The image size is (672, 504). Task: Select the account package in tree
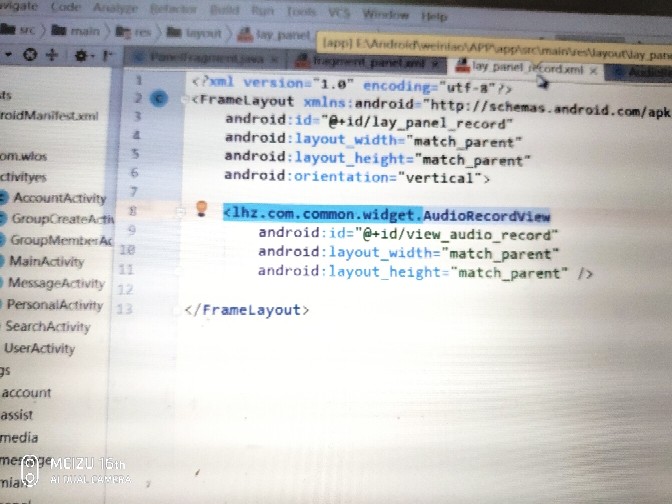coord(26,393)
